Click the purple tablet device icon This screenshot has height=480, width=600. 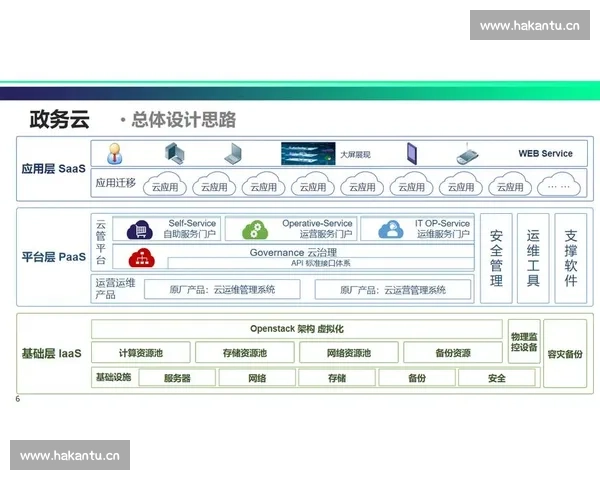point(412,154)
